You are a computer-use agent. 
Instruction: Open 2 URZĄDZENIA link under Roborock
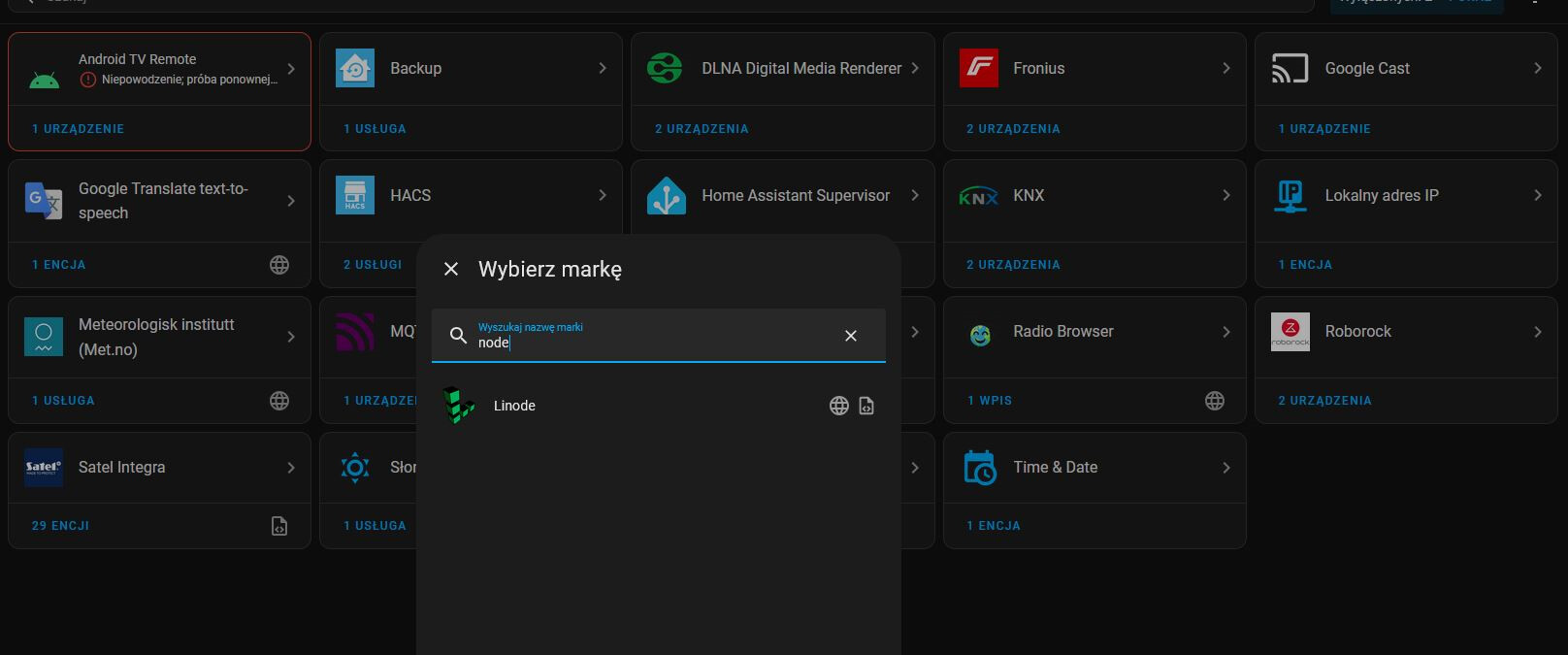[1324, 400]
